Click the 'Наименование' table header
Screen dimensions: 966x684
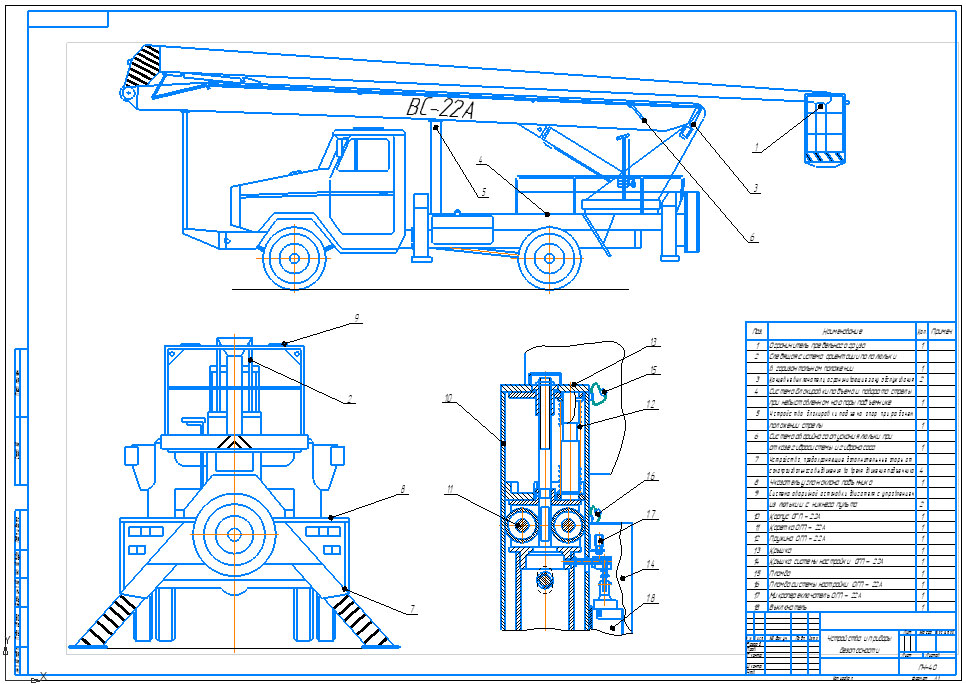842,332
